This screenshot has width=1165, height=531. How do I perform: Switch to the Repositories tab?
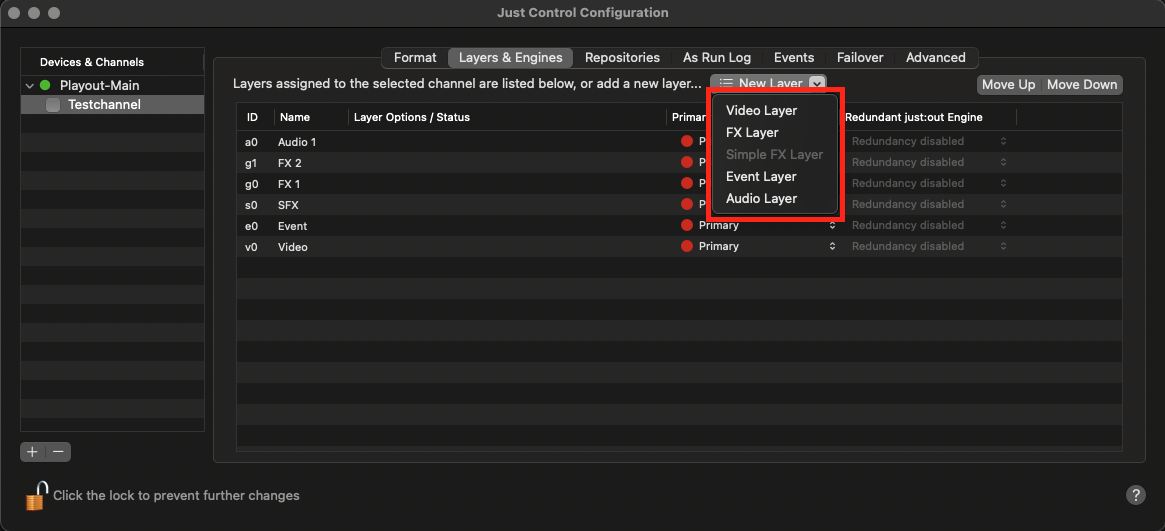click(622, 57)
